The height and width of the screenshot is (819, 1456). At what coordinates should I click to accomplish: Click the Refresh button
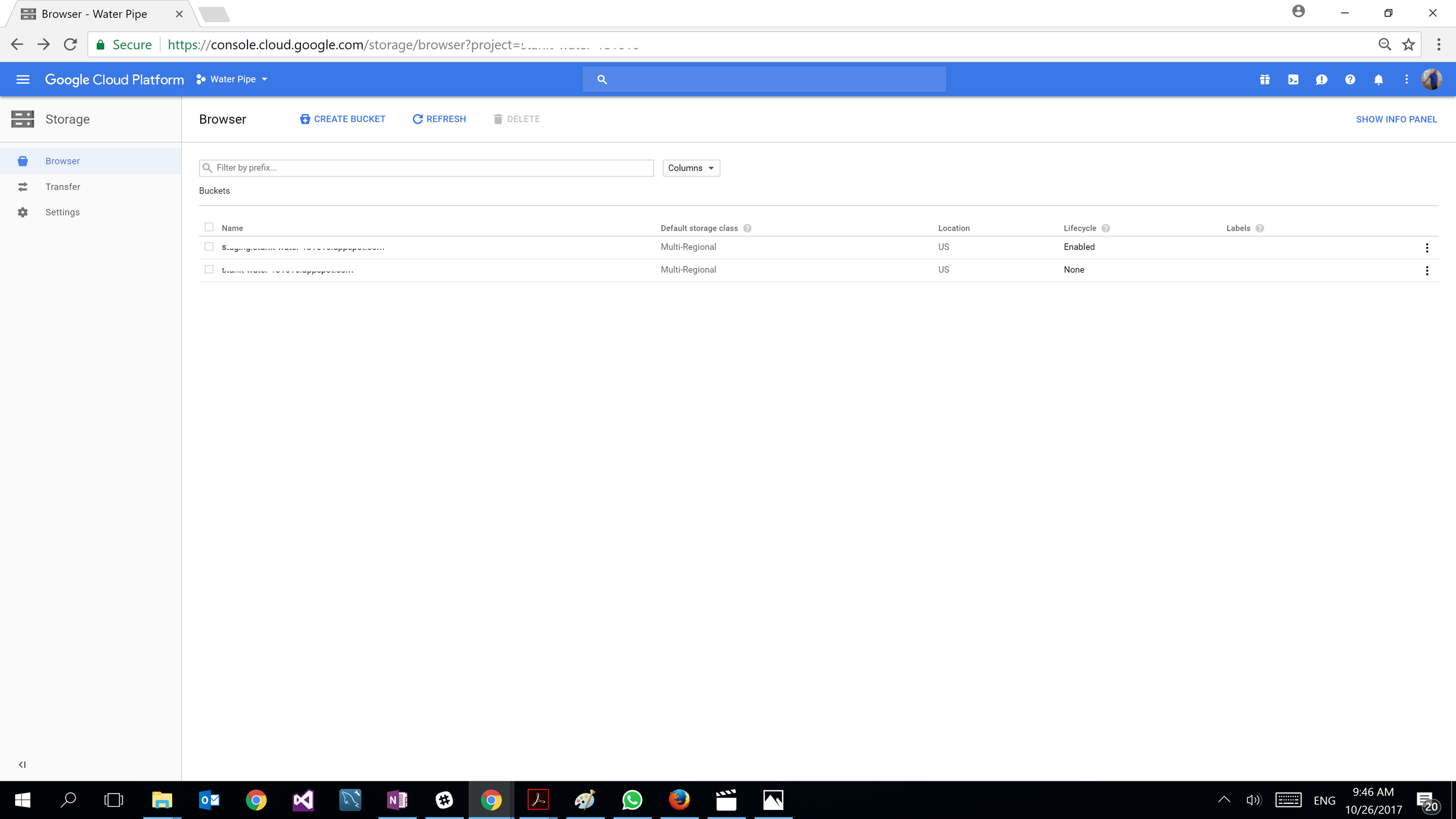point(439,119)
